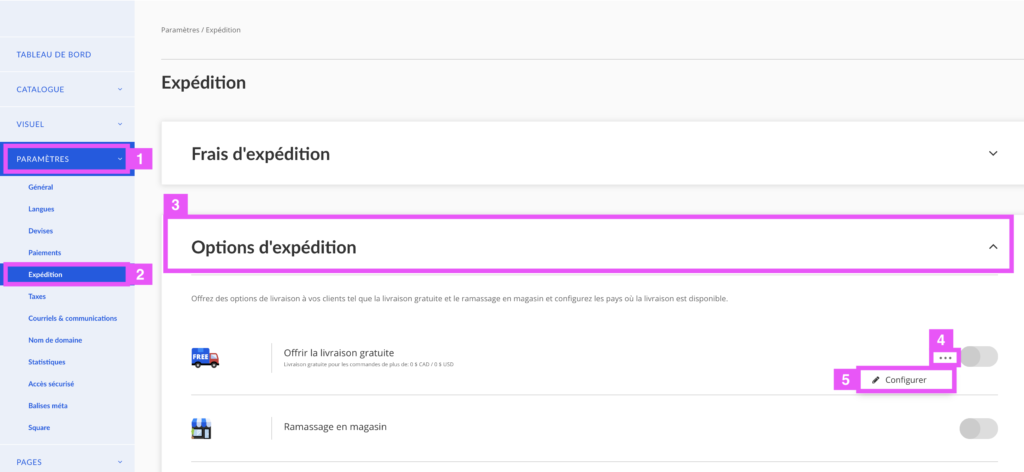The height and width of the screenshot is (472, 1024).
Task: Enable the Ramassage en magasin toggle
Action: [978, 428]
